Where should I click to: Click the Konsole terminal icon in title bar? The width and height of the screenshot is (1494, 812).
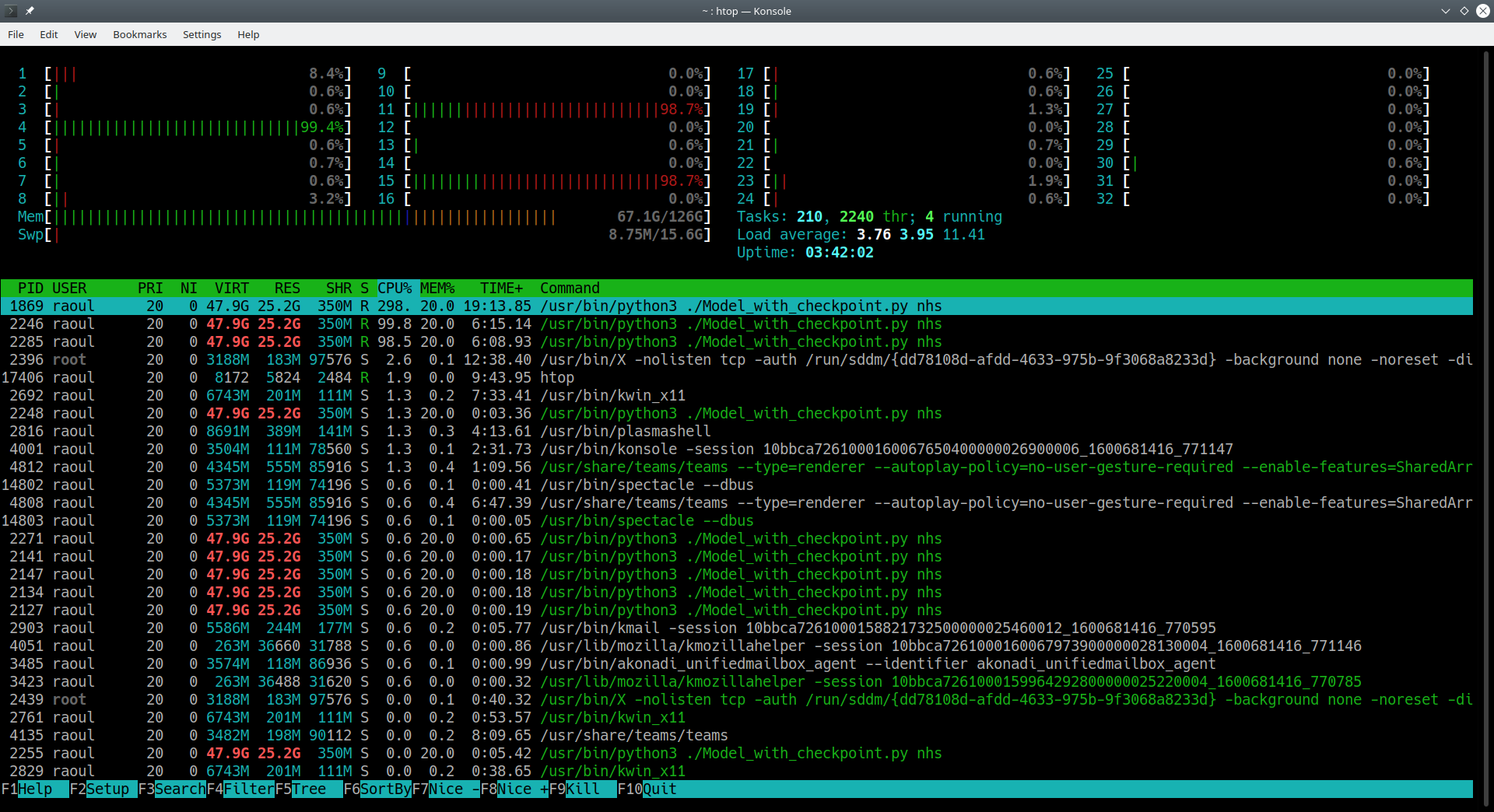coord(11,11)
